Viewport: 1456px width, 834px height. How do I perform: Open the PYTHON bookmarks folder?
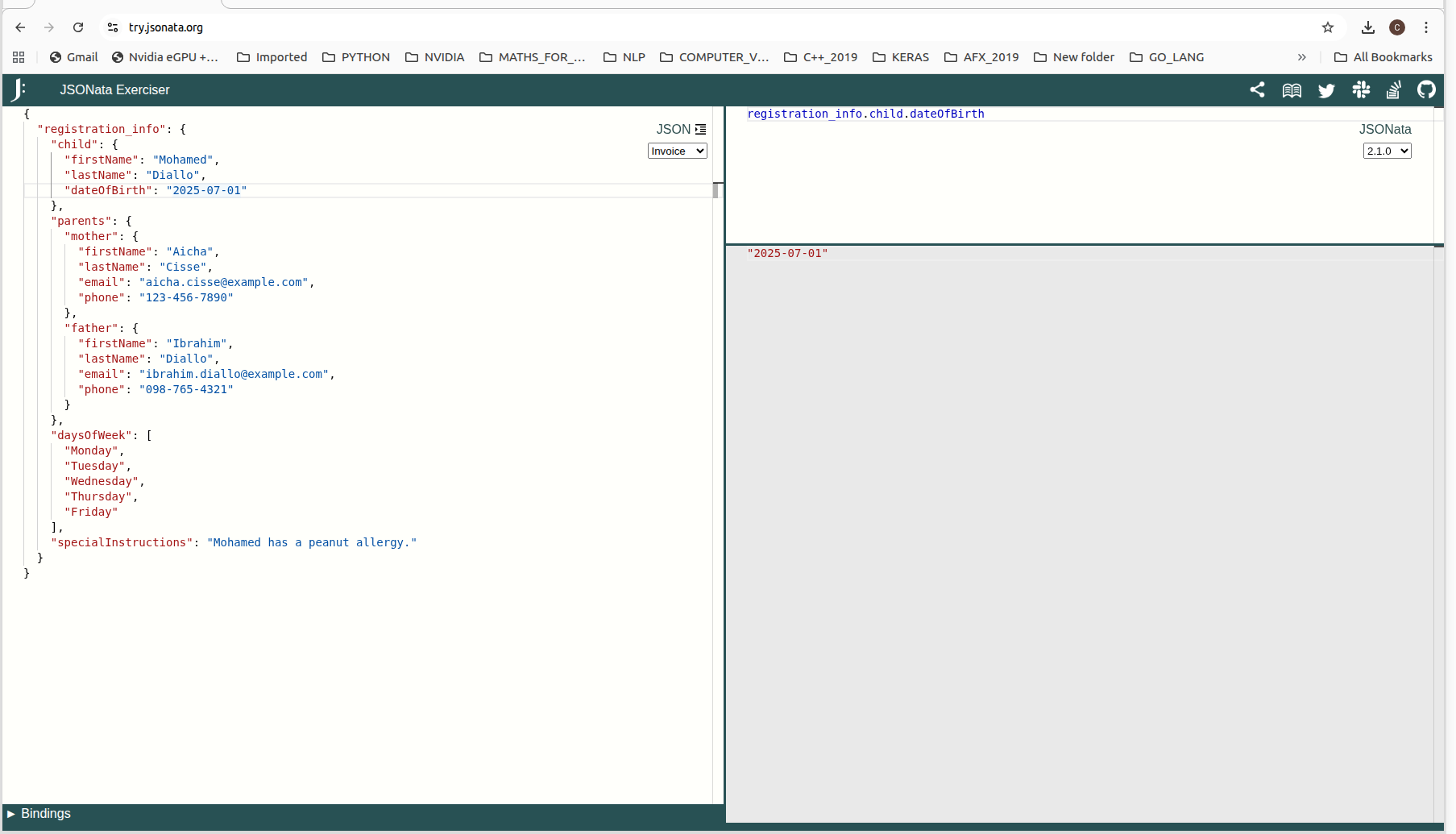point(355,57)
